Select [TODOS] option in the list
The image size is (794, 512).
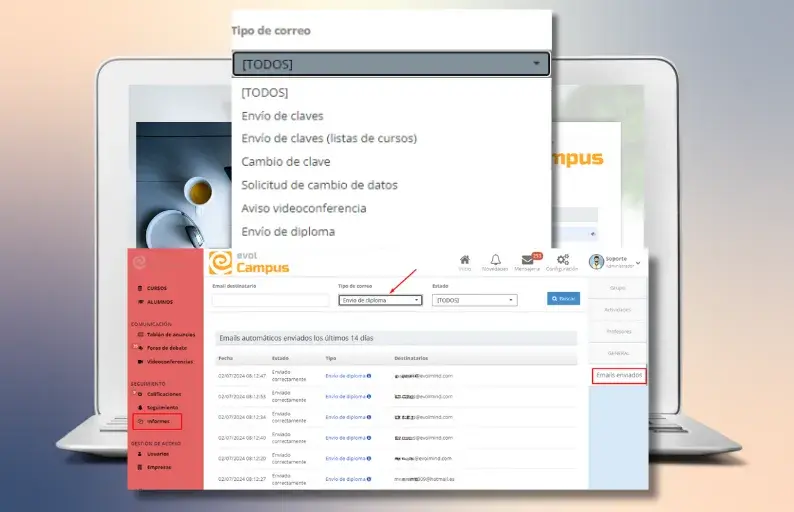pos(265,93)
